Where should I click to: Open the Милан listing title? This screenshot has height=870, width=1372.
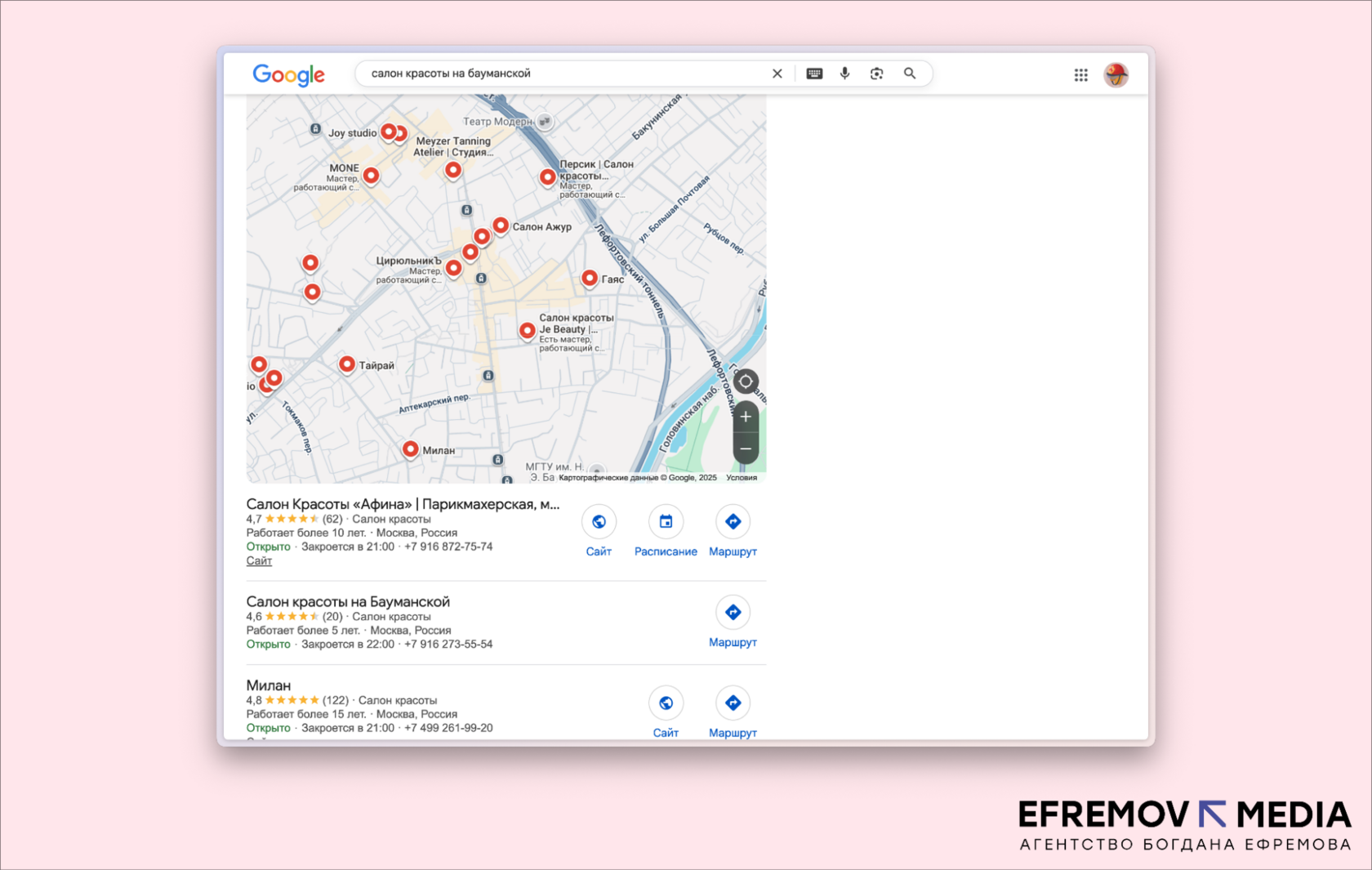click(269, 685)
